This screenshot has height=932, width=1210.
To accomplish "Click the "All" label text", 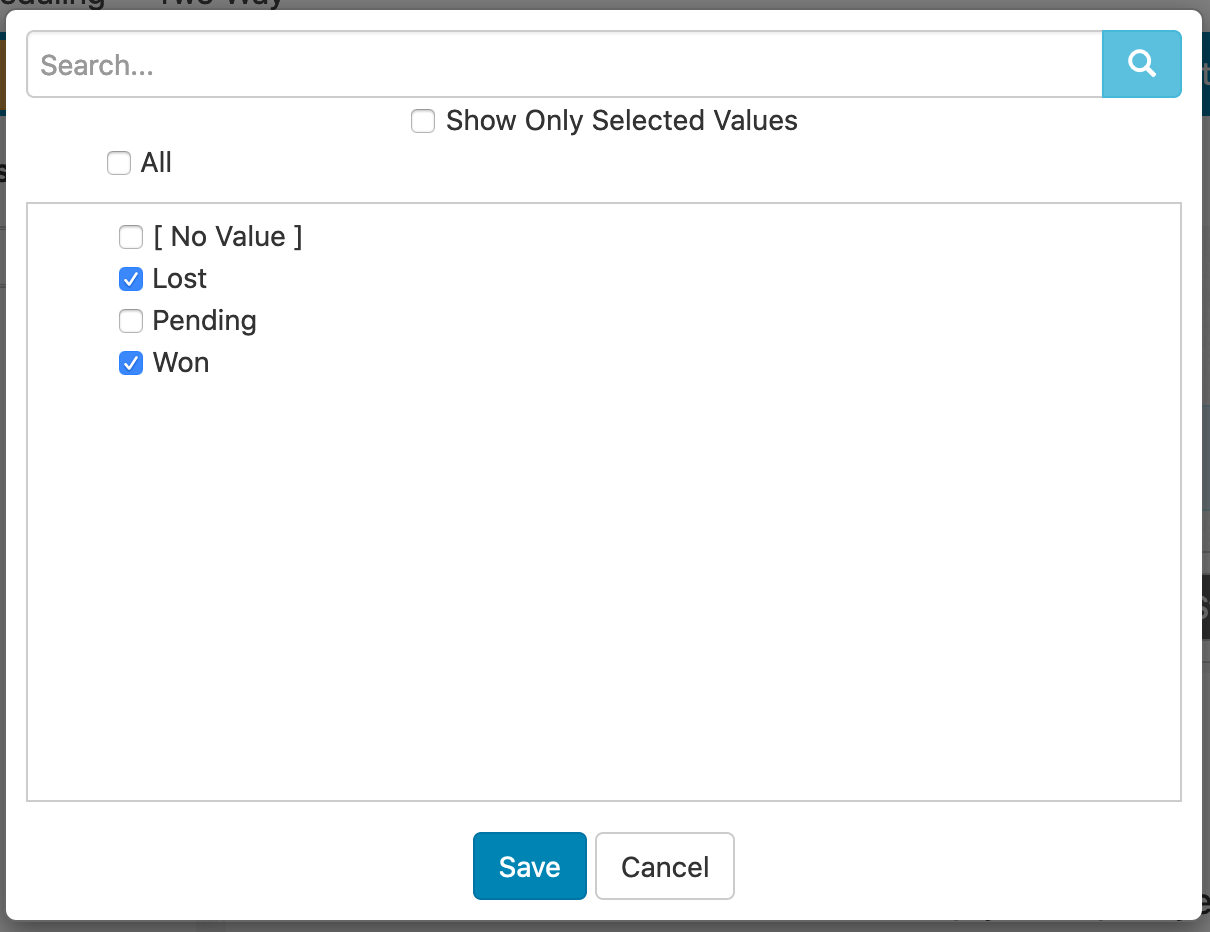I will [156, 163].
